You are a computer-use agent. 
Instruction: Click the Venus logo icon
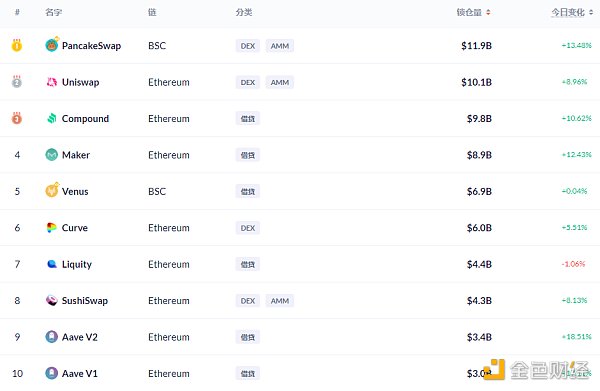(52, 190)
